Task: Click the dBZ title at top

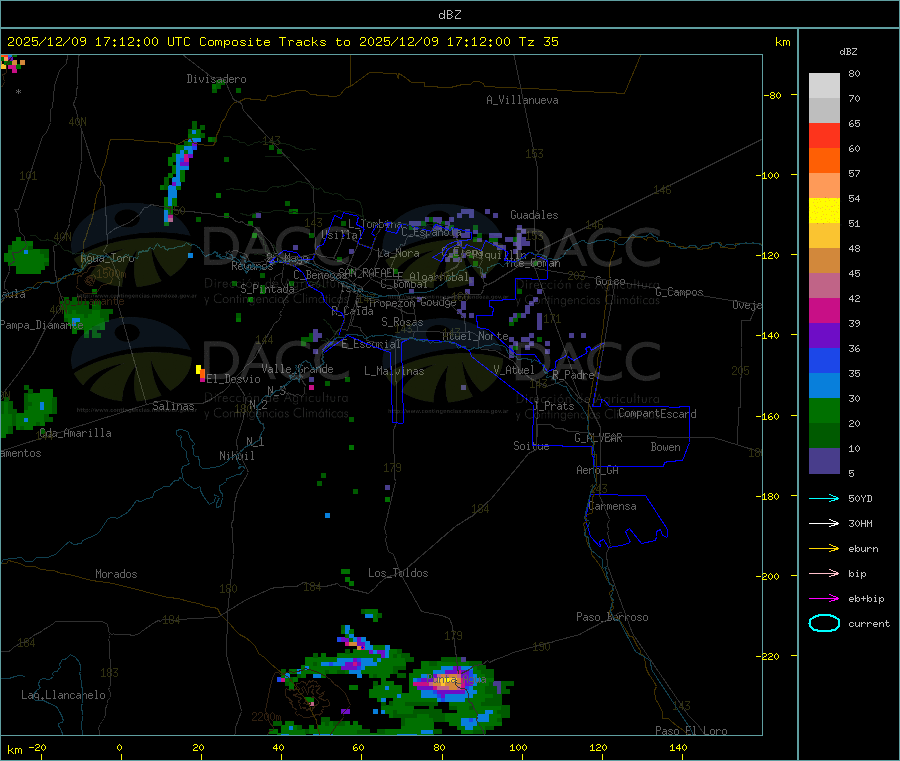Action: [x=449, y=15]
